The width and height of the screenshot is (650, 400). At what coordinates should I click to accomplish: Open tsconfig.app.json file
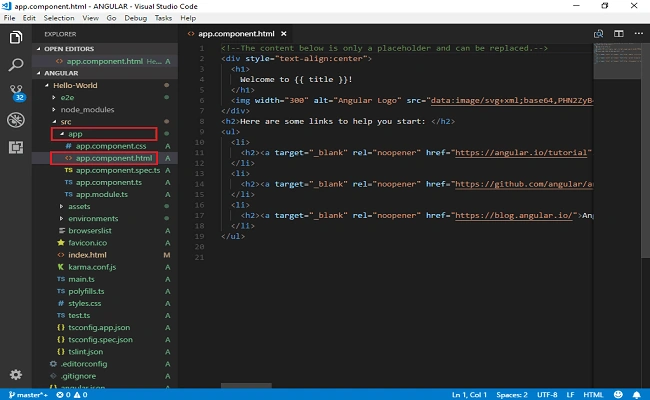click(x=105, y=327)
